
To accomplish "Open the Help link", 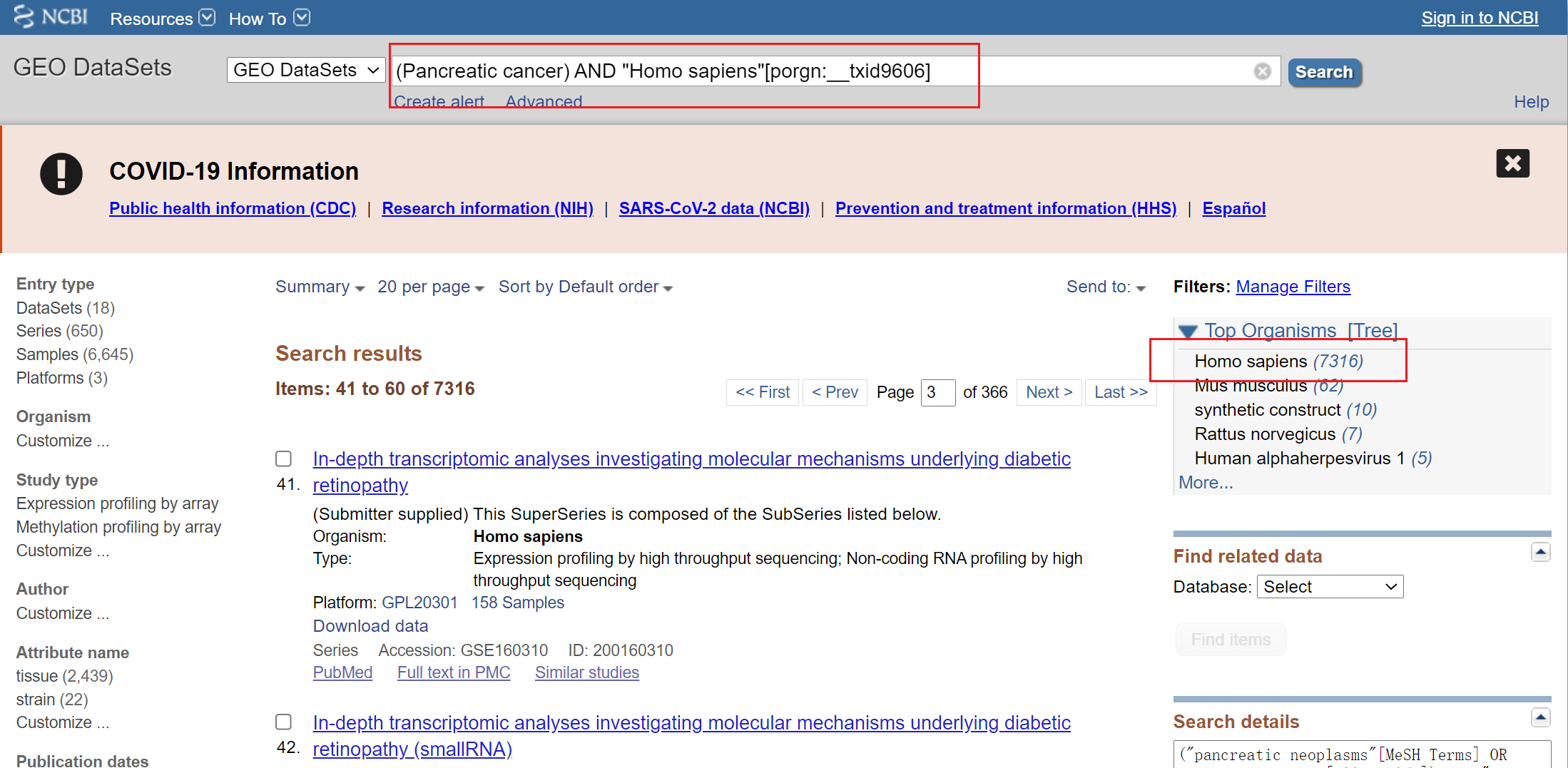I will click(1531, 102).
